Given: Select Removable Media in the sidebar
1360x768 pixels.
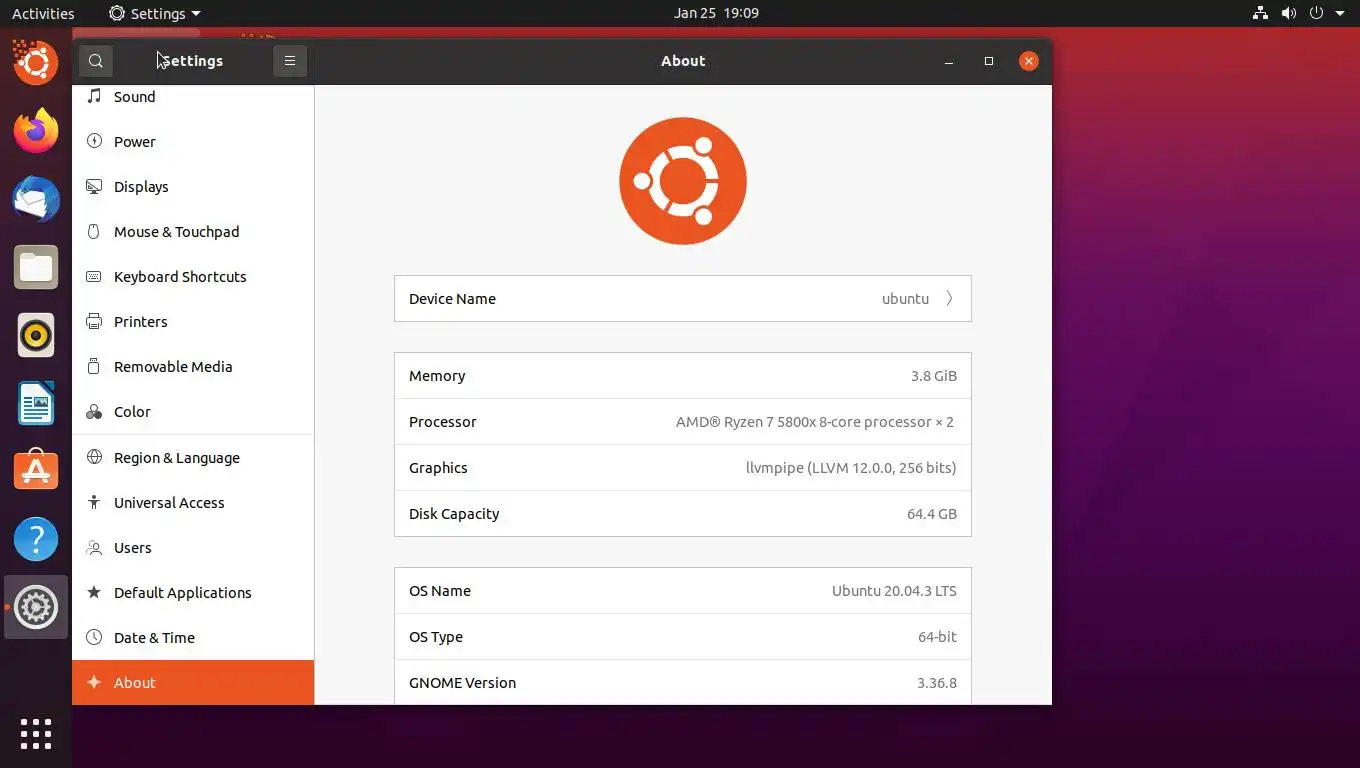Looking at the screenshot, I should click(x=193, y=366).
